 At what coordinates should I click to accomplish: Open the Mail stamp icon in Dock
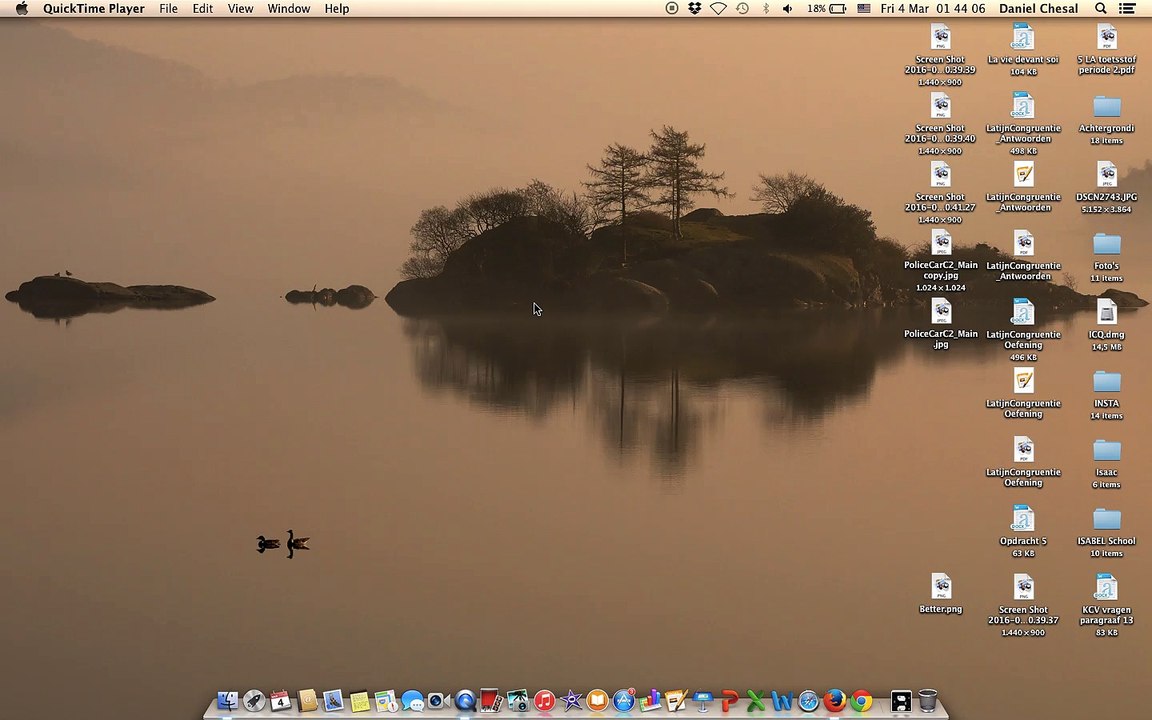334,700
